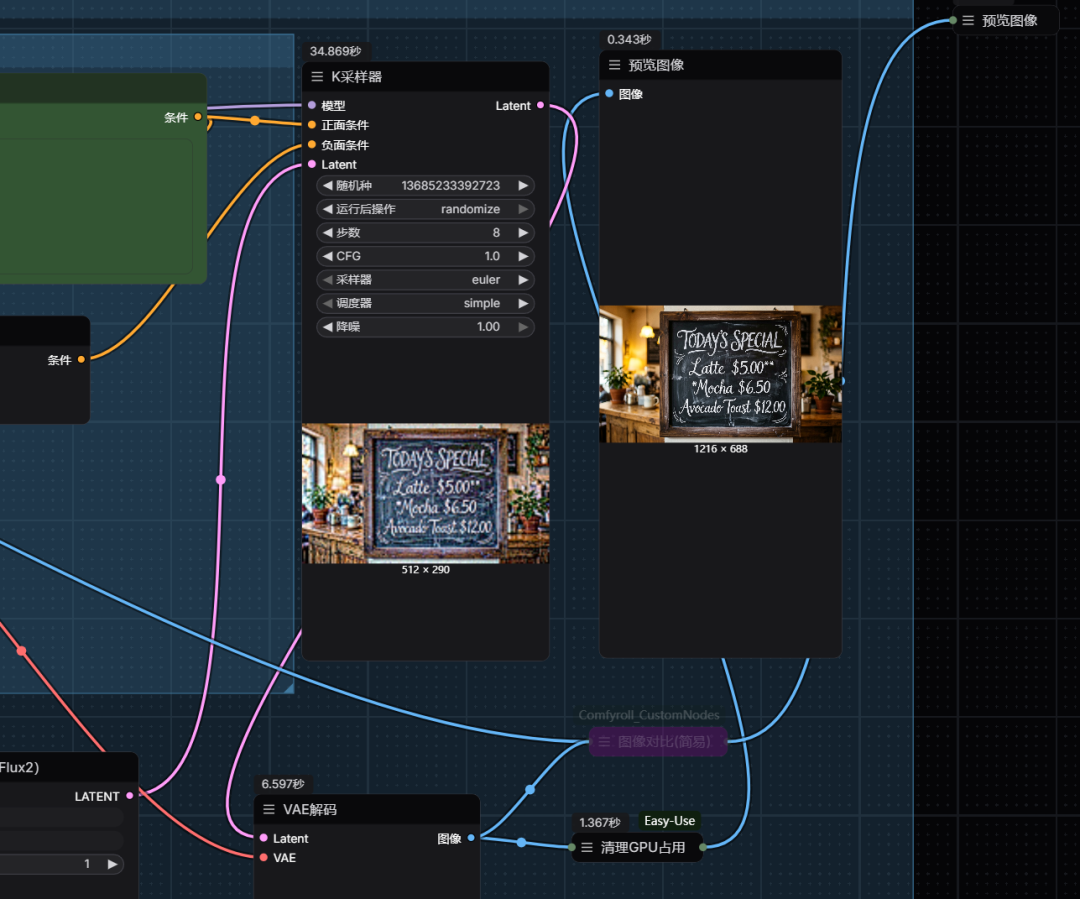Open the K采样器 node menu icon

pos(317,77)
